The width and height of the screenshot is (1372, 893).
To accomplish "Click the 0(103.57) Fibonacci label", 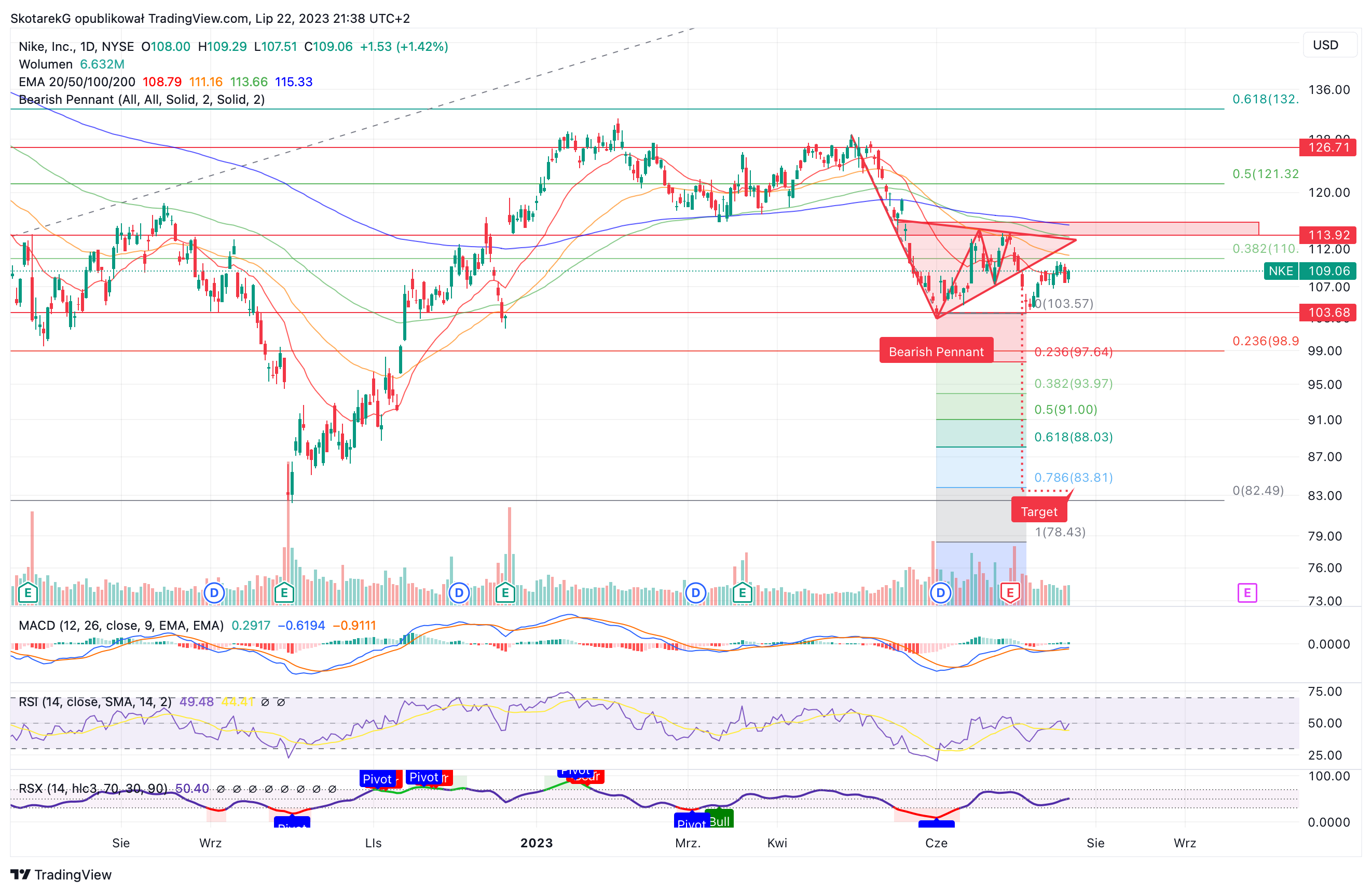I will tap(1064, 303).
